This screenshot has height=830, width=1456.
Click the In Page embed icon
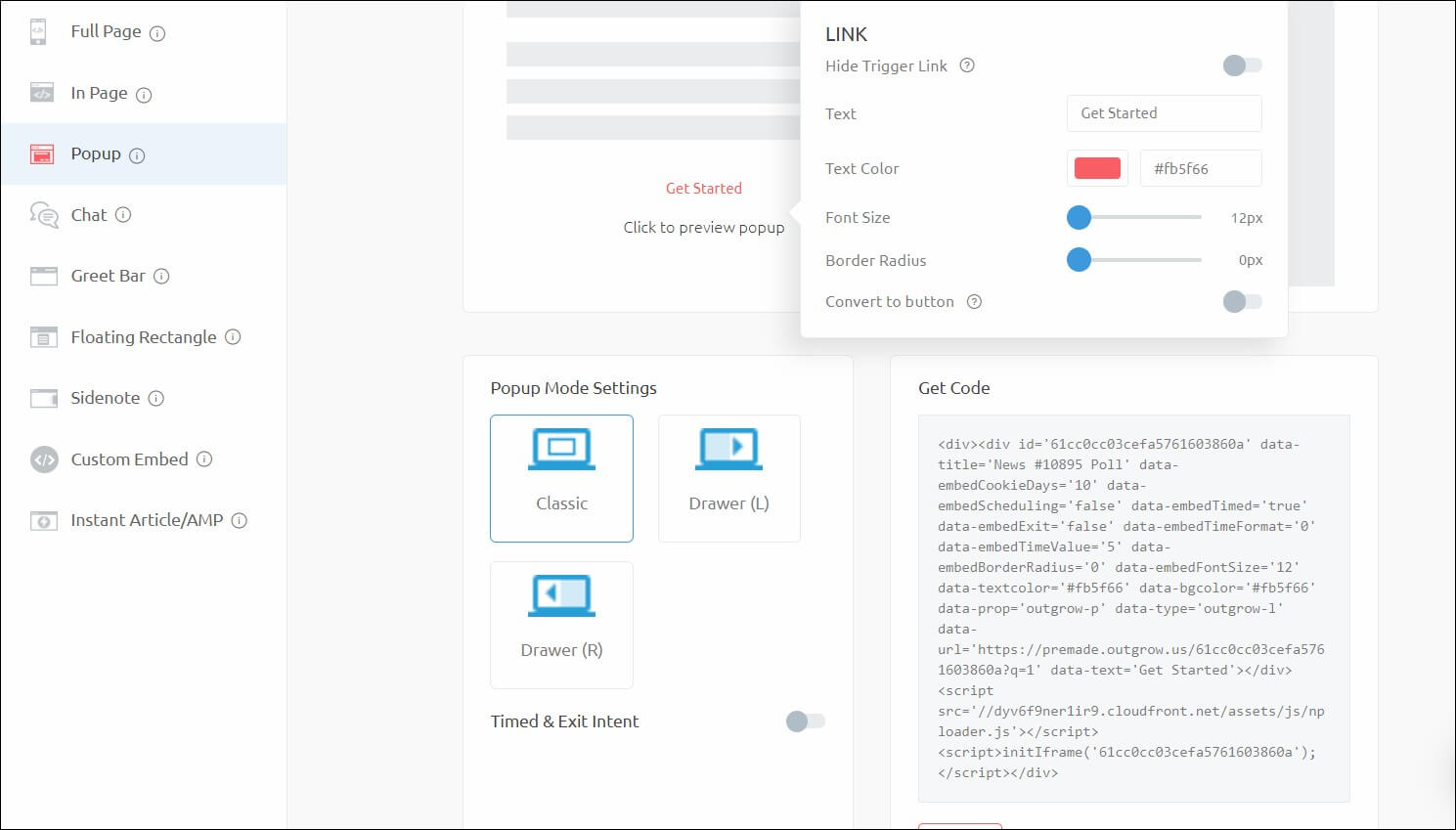click(42, 93)
